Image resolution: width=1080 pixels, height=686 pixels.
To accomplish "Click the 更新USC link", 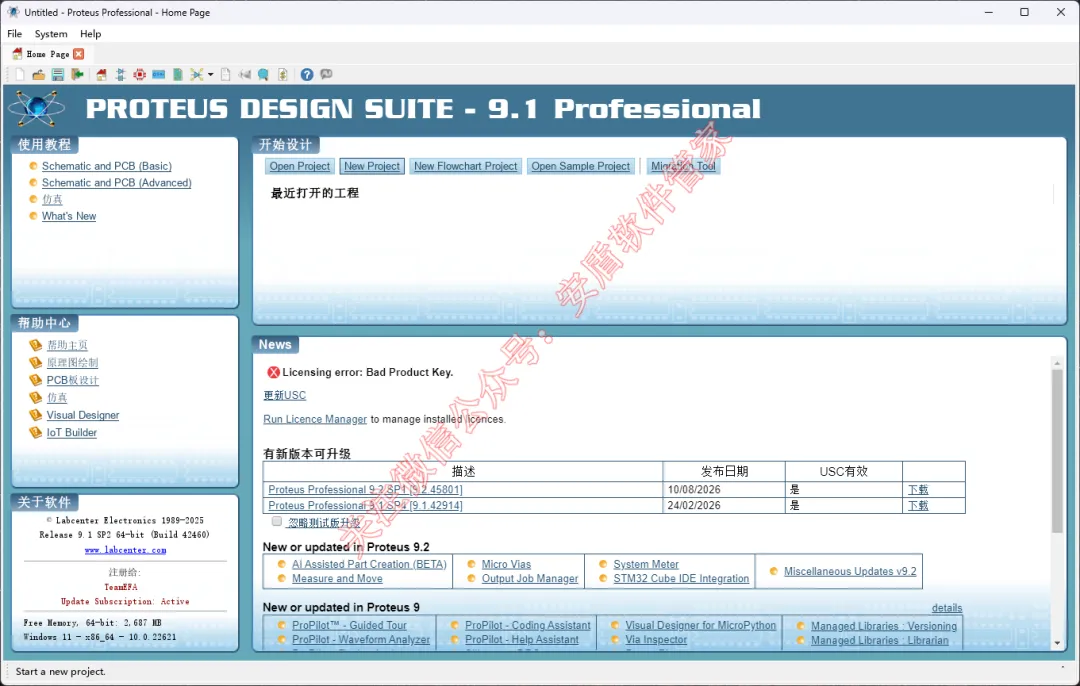I will click(x=284, y=395).
